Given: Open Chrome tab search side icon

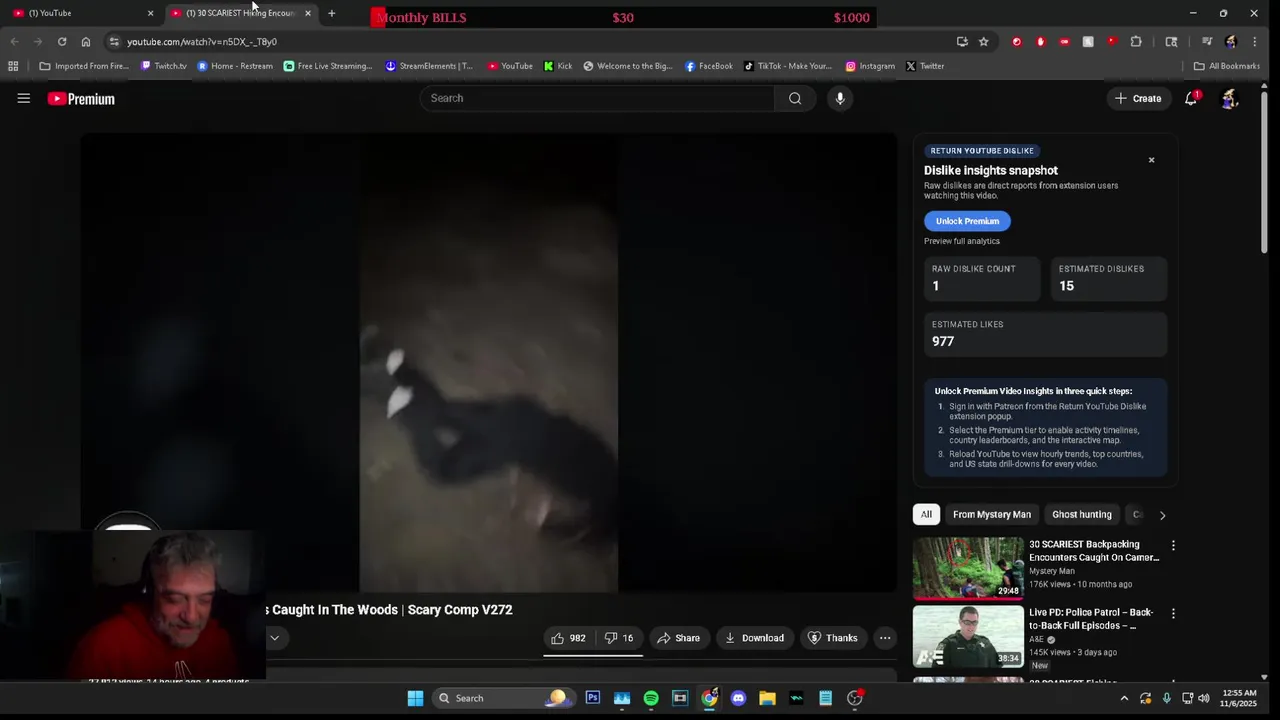Looking at the screenshot, I should [x=1171, y=42].
